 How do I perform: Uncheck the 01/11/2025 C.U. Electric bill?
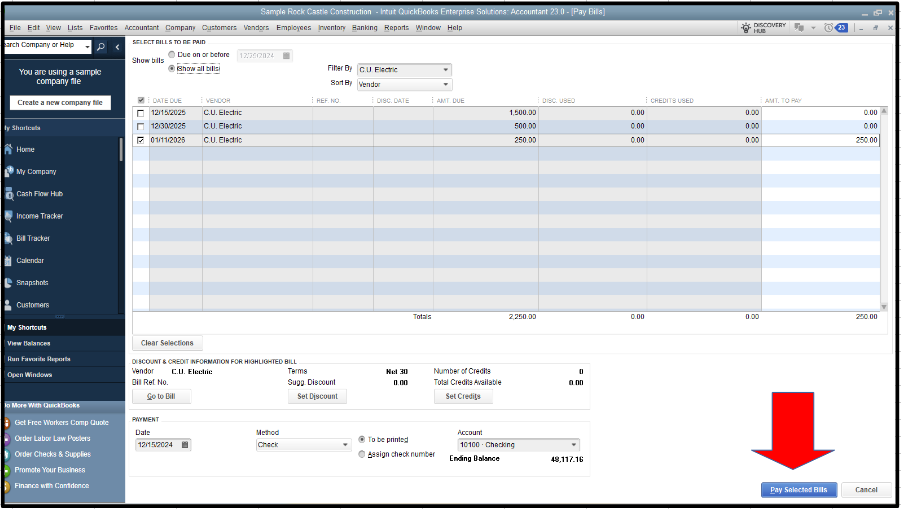[x=141, y=140]
